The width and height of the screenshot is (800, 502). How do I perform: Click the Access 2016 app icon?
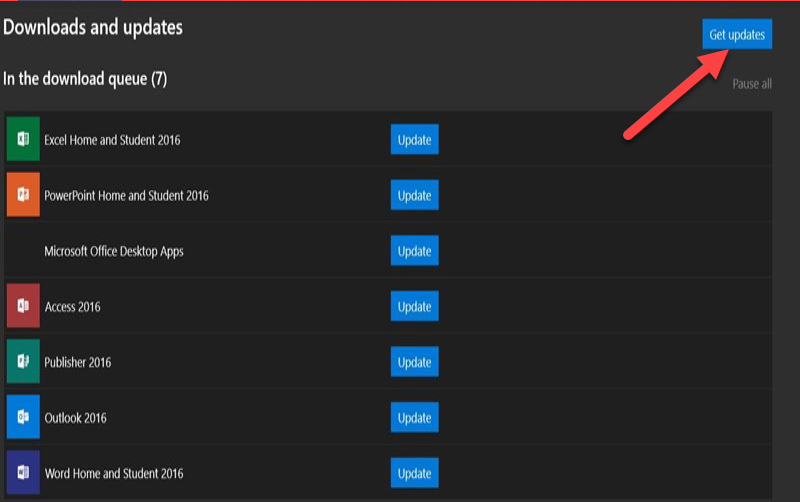23,306
